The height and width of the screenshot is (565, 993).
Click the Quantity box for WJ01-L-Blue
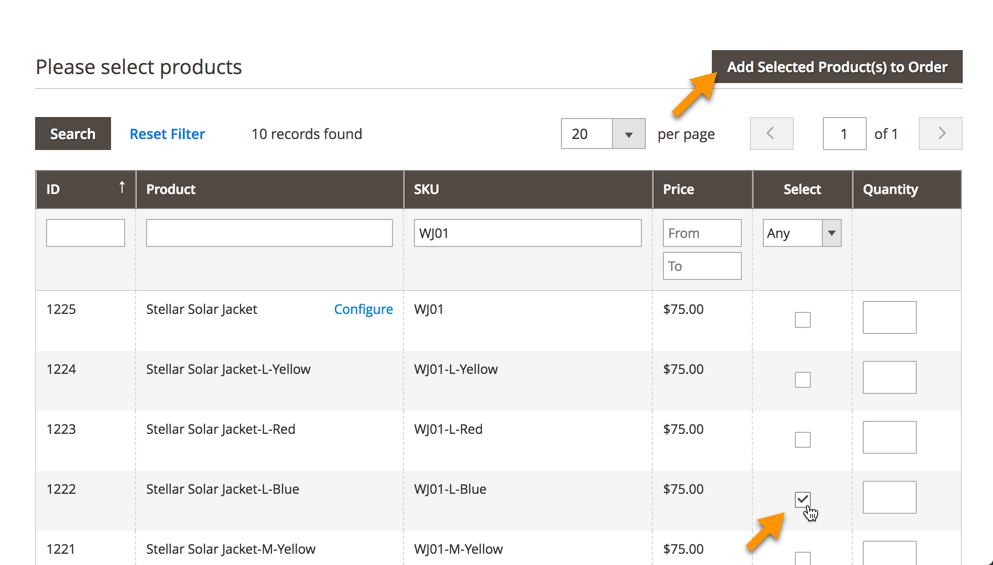pyautogui.click(x=889, y=497)
